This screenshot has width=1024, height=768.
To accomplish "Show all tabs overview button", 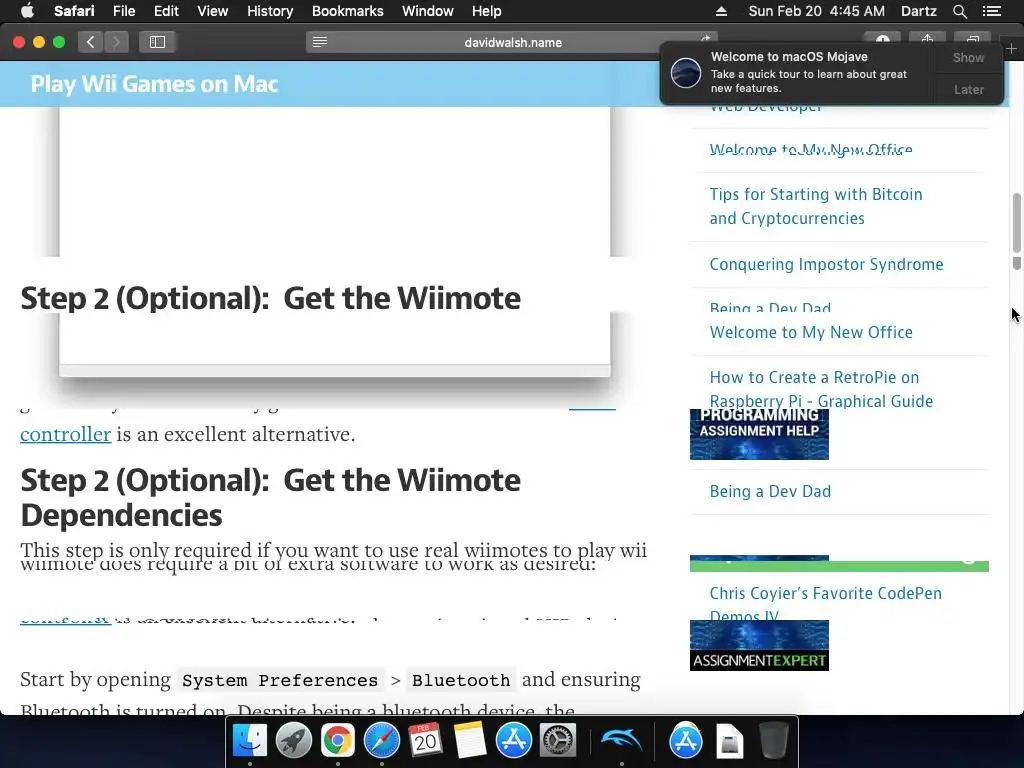I will tap(972, 39).
